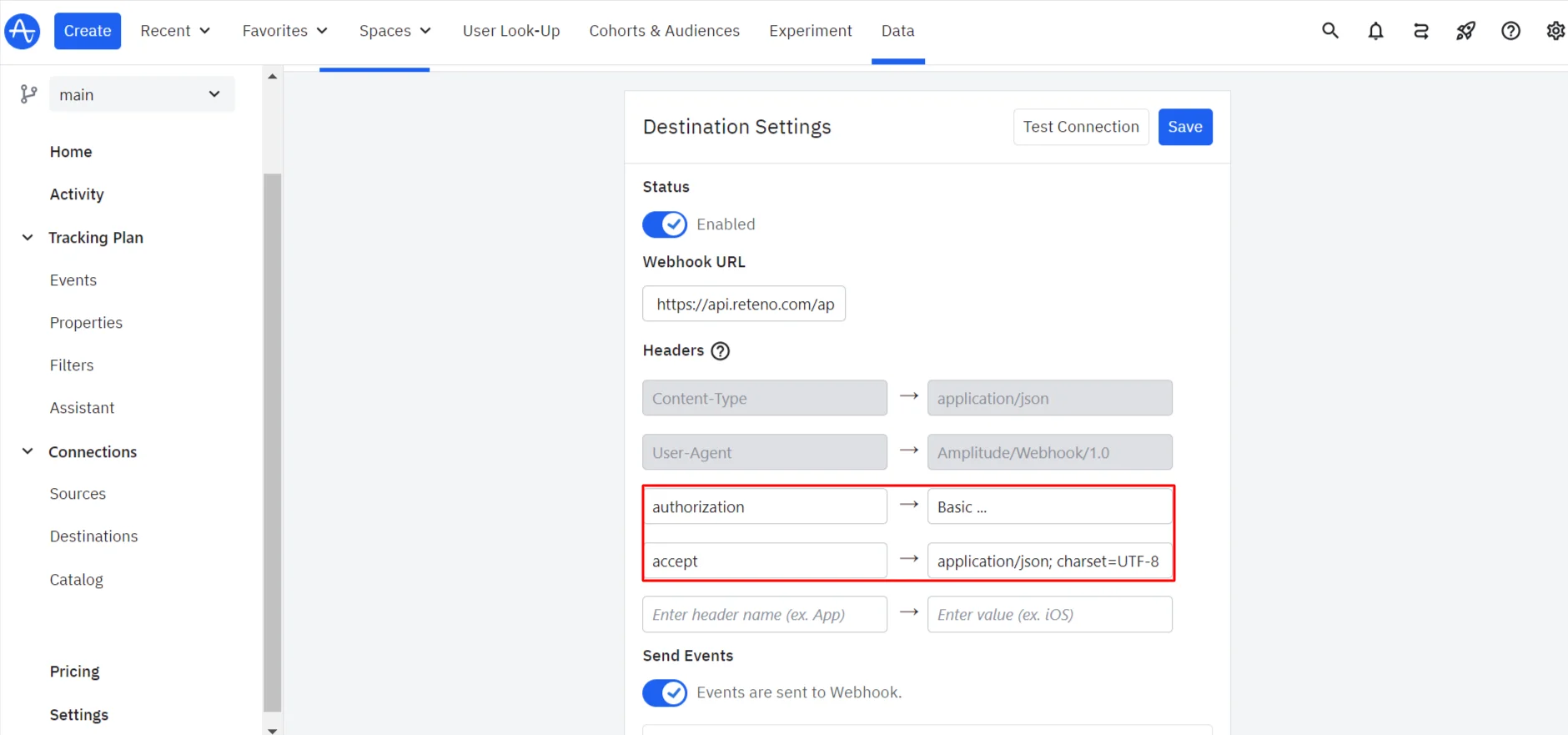Image resolution: width=1568 pixels, height=735 pixels.
Task: Open the help question mark icon in top bar
Action: coord(1510,31)
